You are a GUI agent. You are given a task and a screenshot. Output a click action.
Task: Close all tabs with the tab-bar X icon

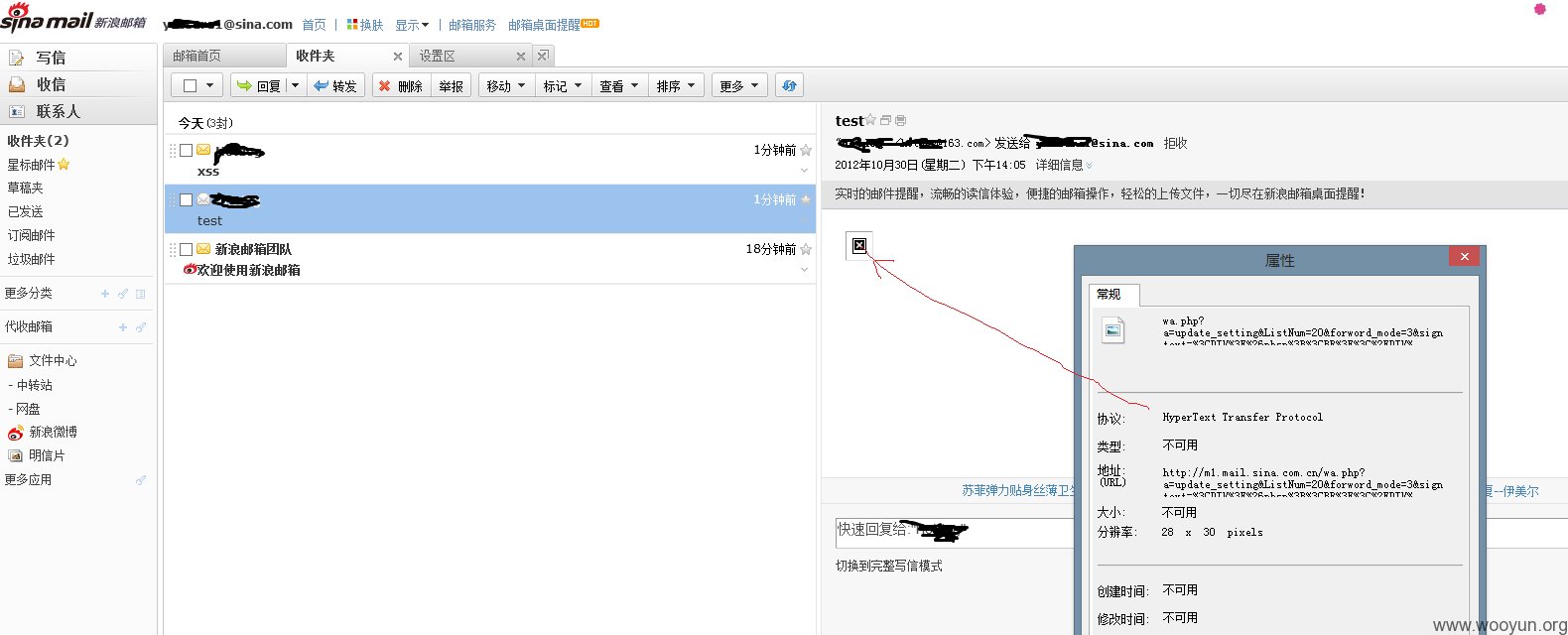[x=543, y=56]
